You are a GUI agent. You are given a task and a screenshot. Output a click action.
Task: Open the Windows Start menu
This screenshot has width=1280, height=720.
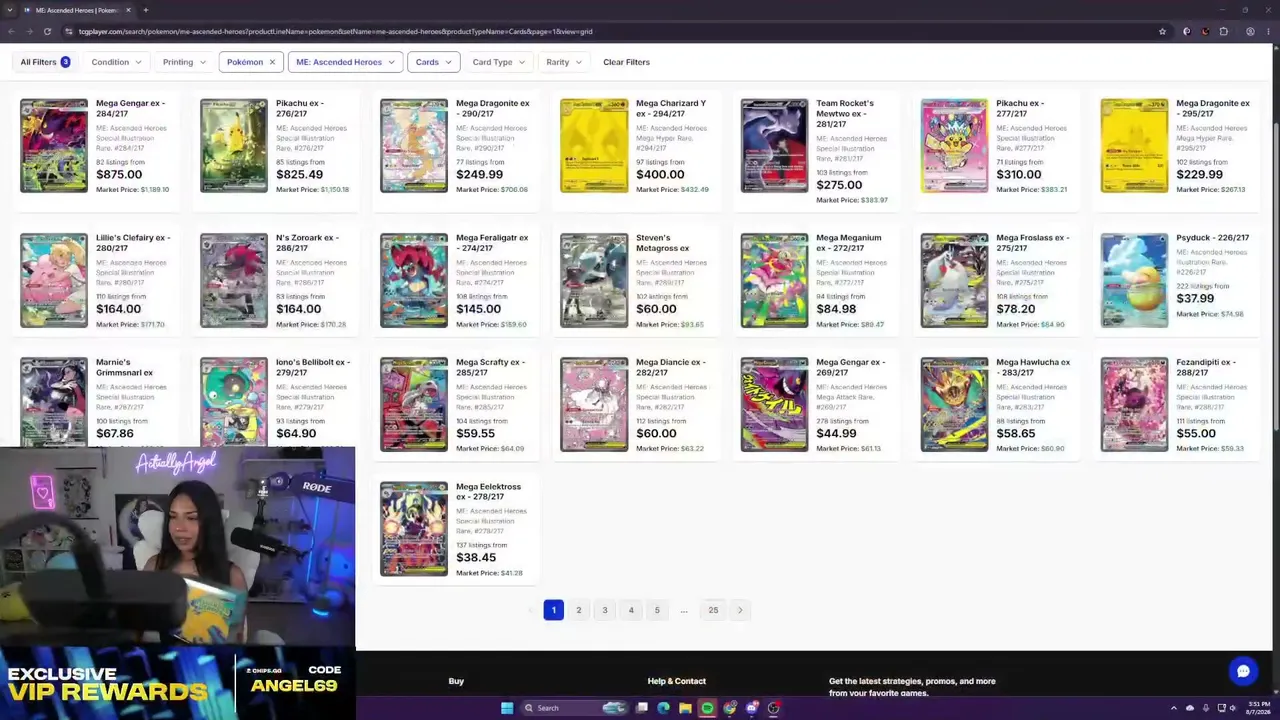[507, 708]
